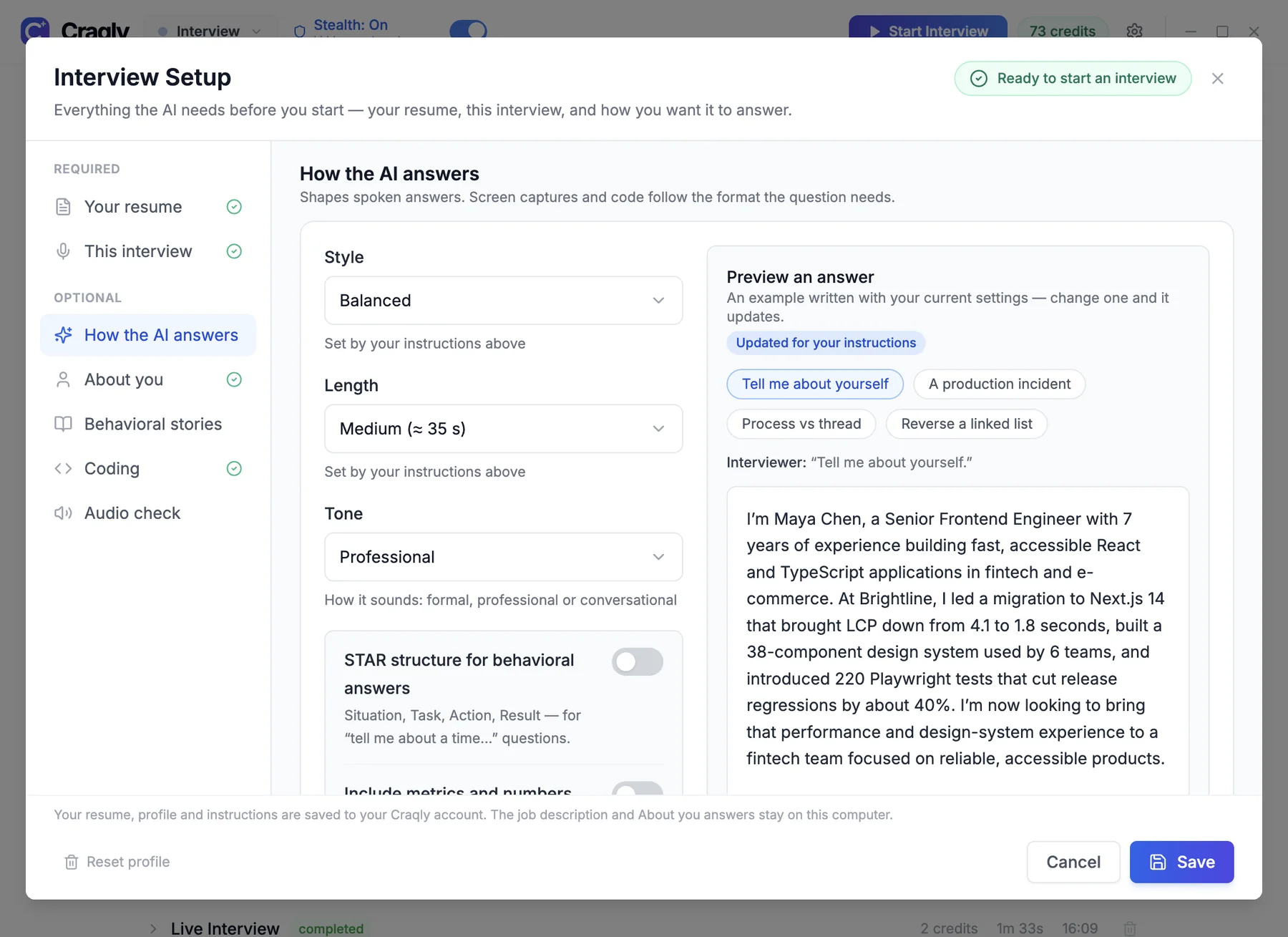The height and width of the screenshot is (937, 1288).
Task: Select the Tell me about yourself preview
Action: pyautogui.click(x=815, y=384)
